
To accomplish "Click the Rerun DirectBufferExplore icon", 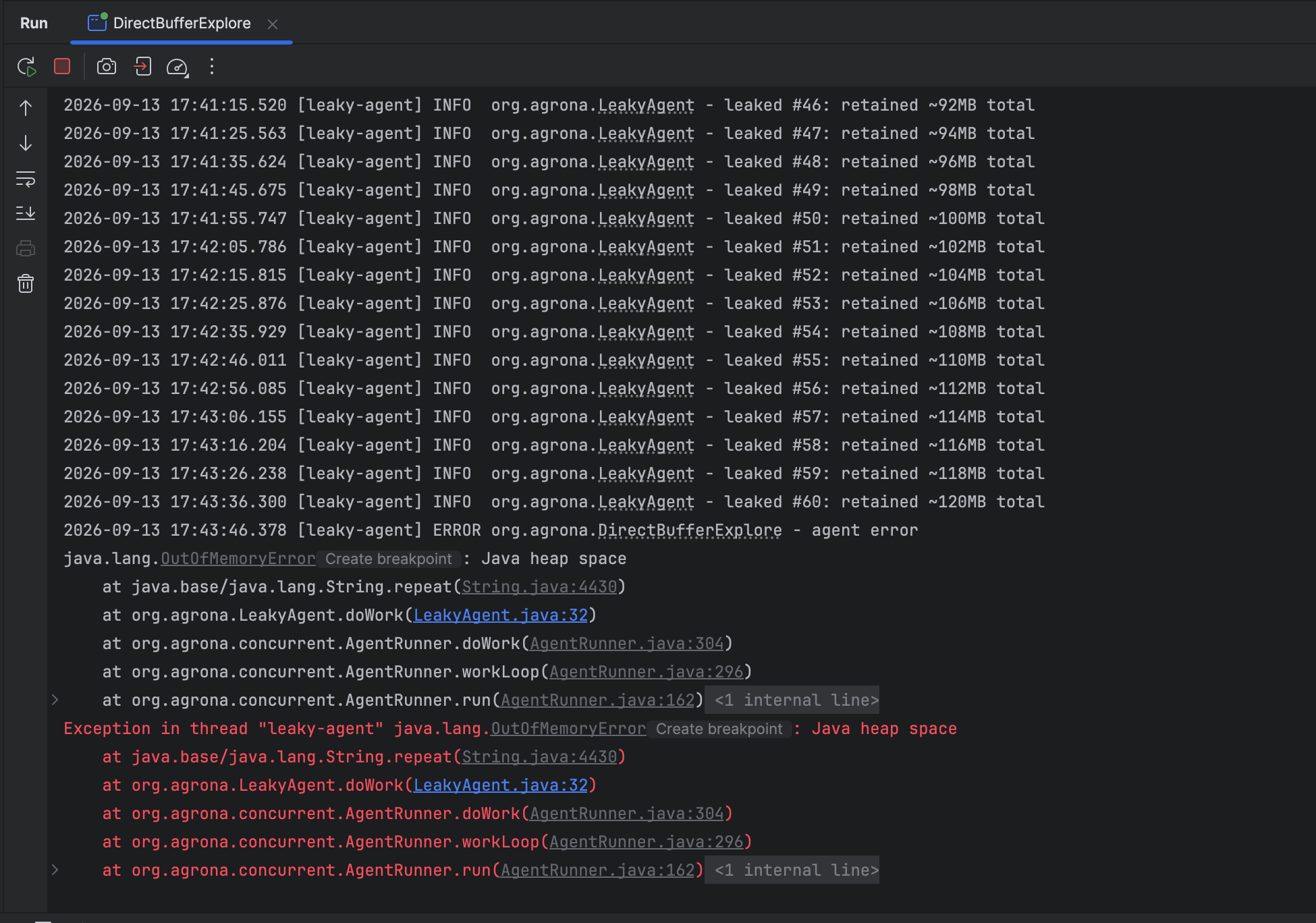I will point(26,67).
